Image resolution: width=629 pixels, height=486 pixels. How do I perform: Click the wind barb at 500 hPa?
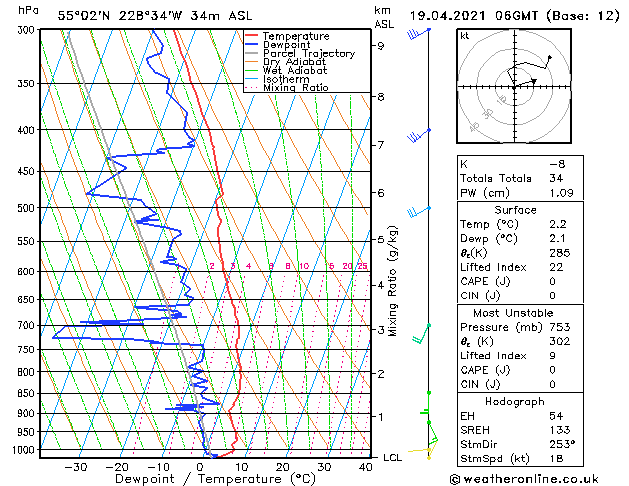[419, 212]
